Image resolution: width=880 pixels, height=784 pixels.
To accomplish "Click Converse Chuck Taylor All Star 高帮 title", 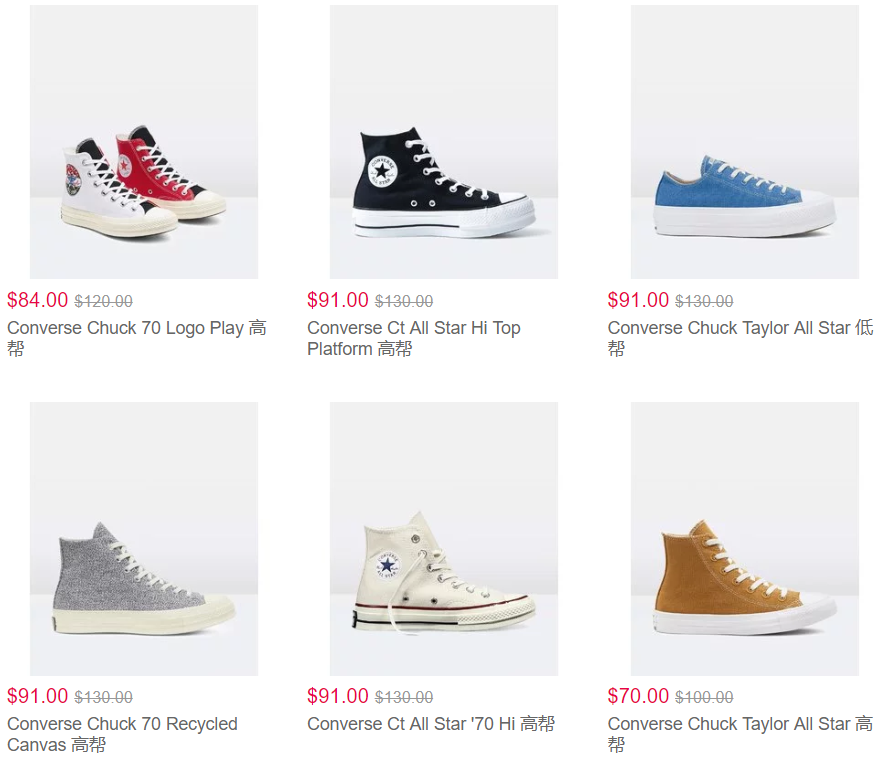I will (740, 734).
